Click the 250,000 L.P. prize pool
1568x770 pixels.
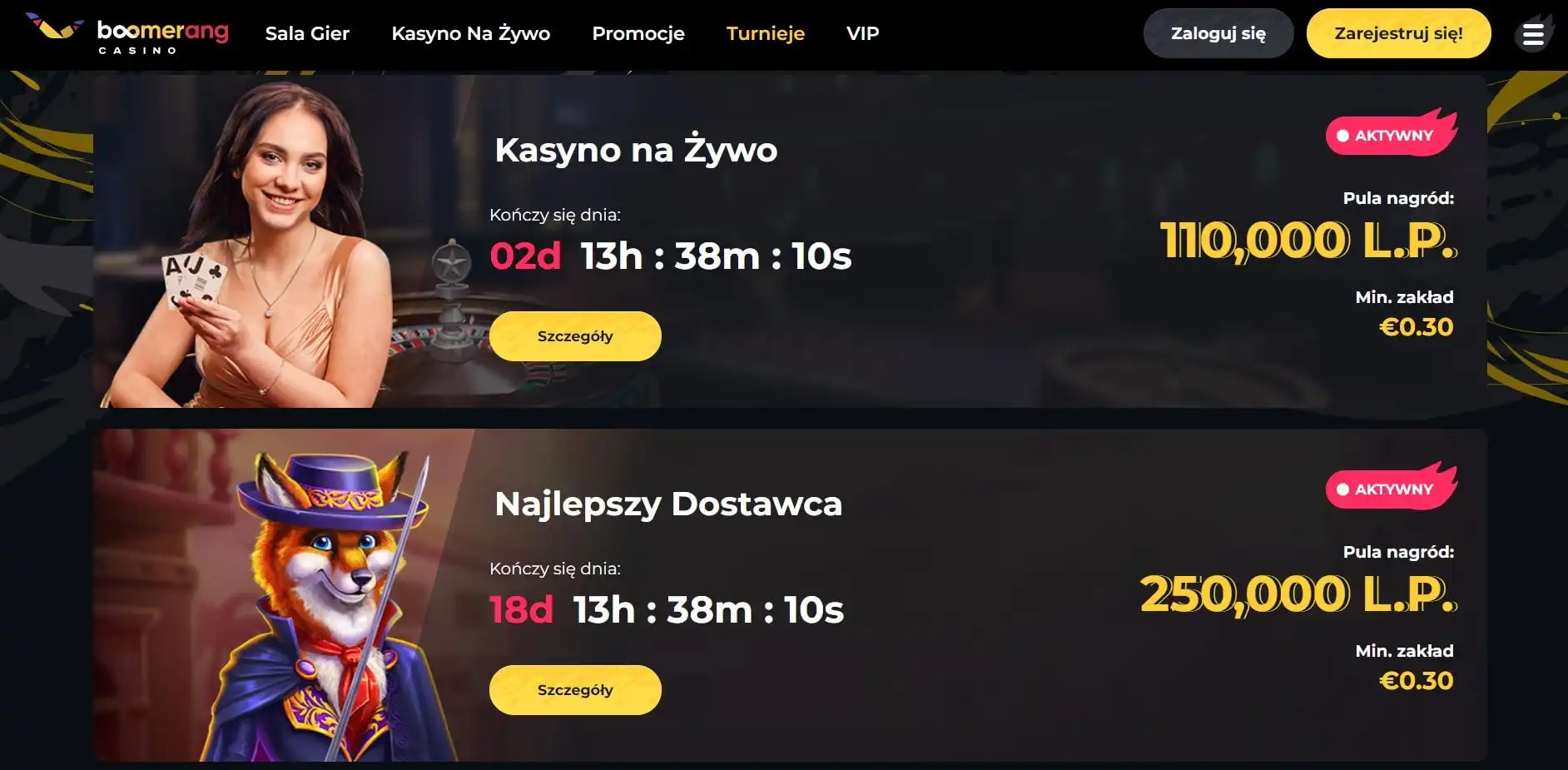pos(1298,595)
